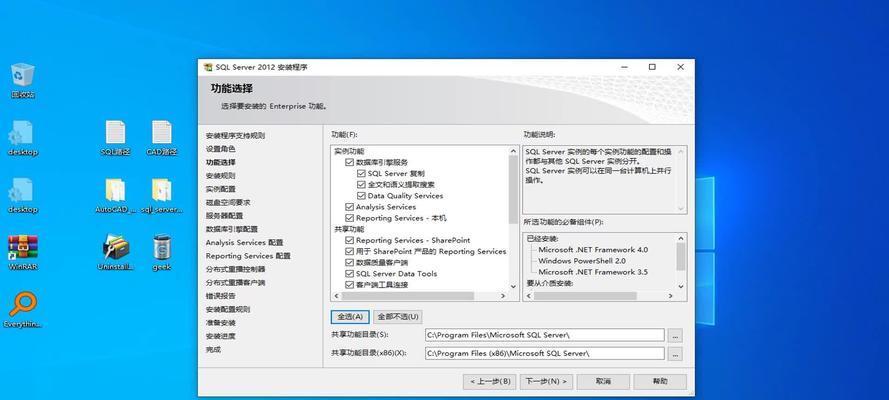889x400 pixels.
Task: Browse for the 共享功能目录(x86) folder
Action: [x=675, y=354]
